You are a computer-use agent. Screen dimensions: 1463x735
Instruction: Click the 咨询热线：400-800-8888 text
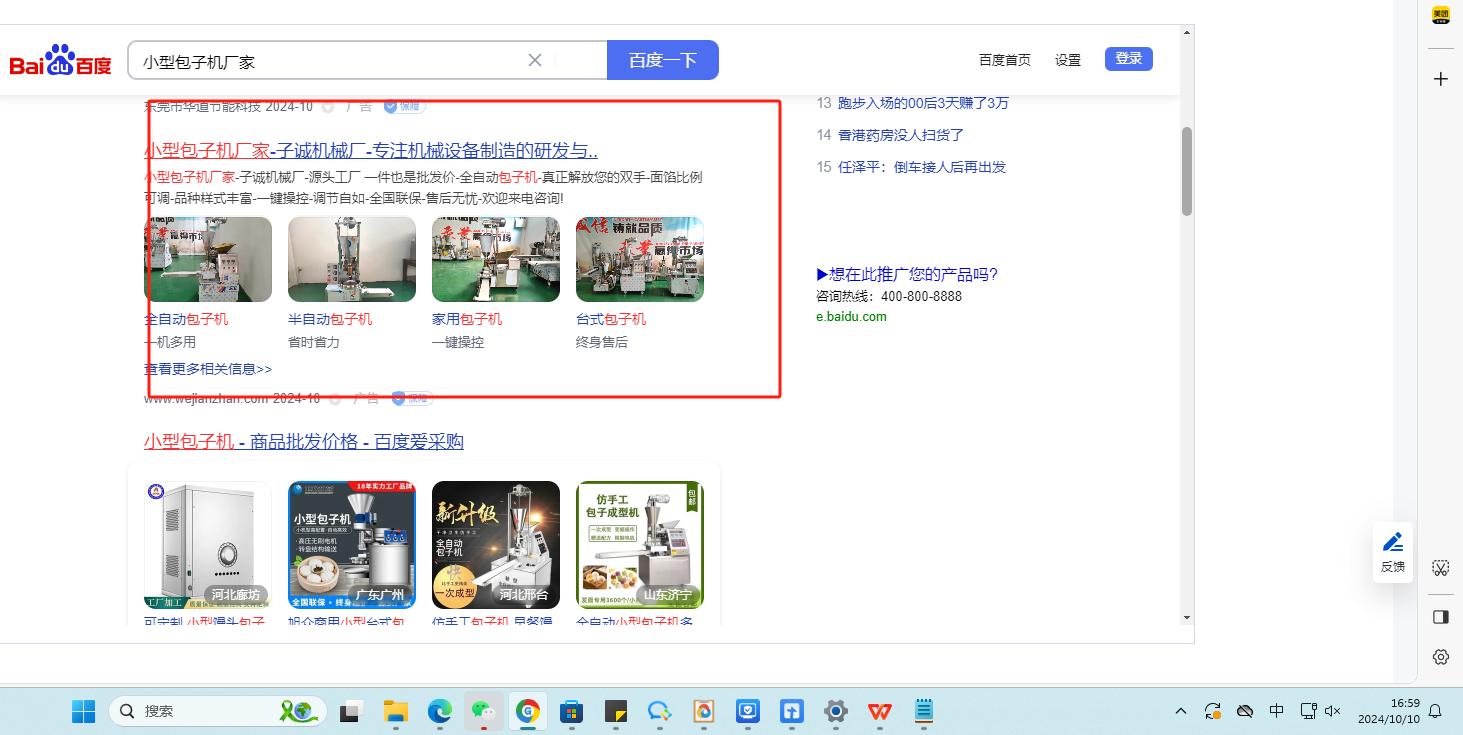point(889,297)
